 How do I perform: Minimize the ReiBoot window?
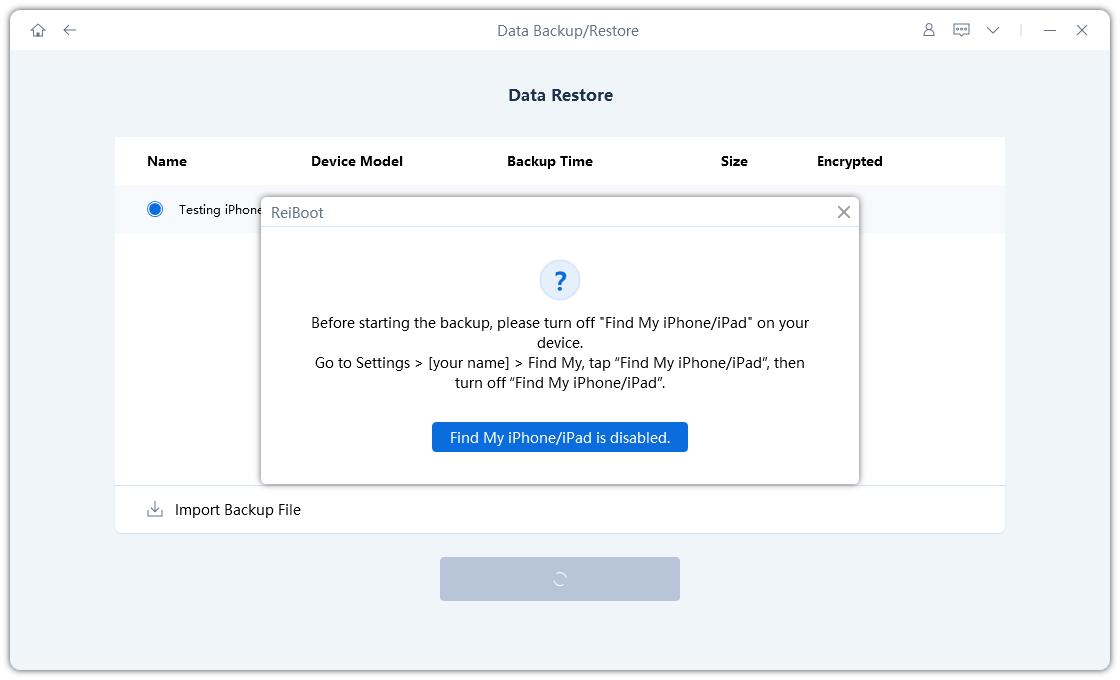[x=1050, y=30]
